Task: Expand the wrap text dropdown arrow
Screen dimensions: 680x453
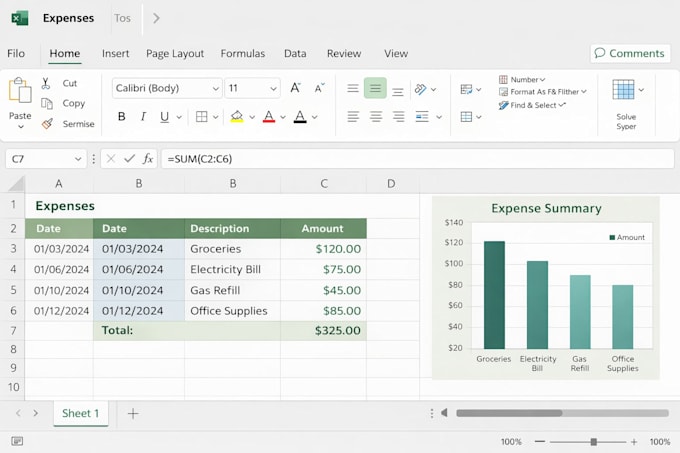Action: click(478, 90)
